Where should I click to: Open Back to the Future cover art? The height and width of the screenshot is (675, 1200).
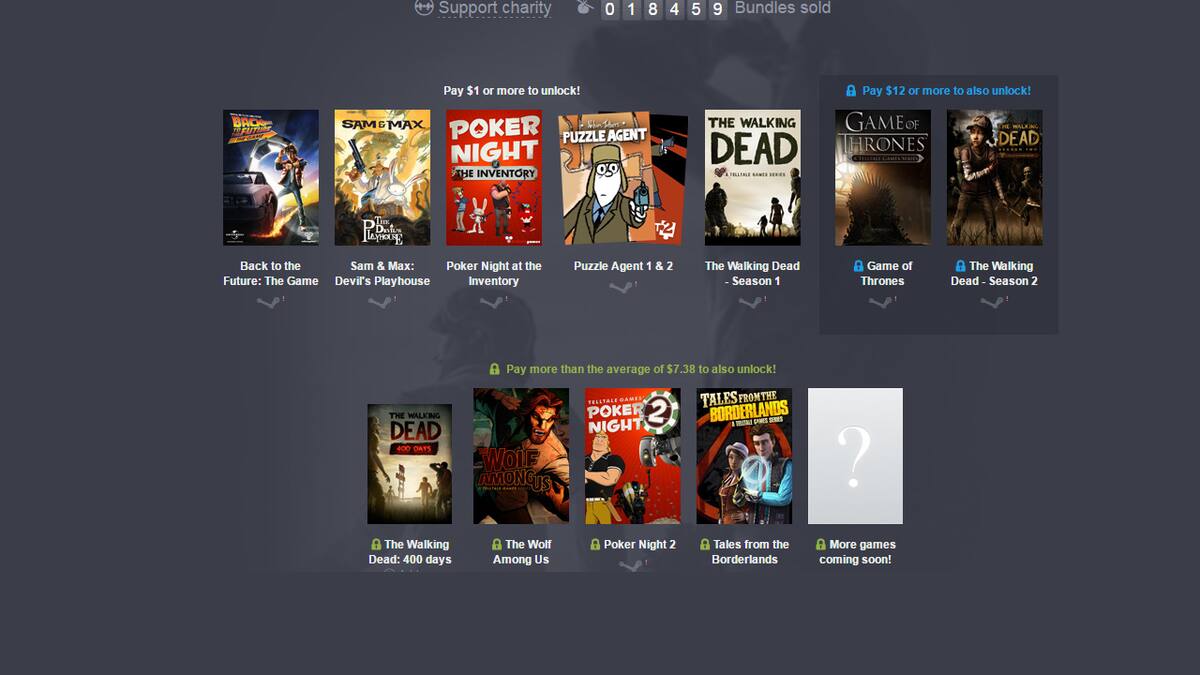270,177
